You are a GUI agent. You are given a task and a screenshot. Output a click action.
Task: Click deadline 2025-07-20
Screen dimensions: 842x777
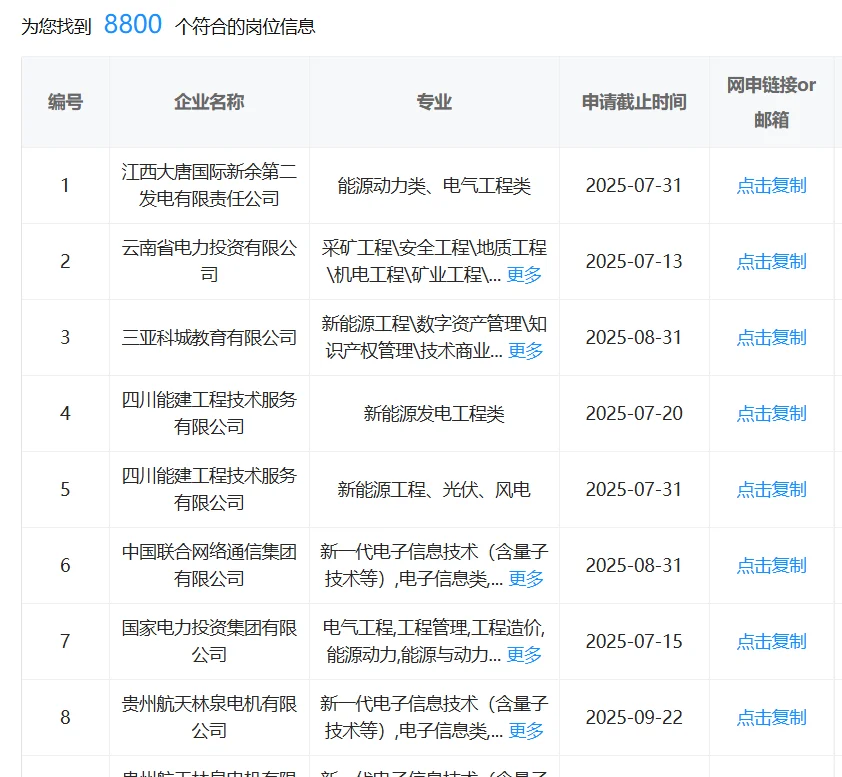click(x=634, y=413)
